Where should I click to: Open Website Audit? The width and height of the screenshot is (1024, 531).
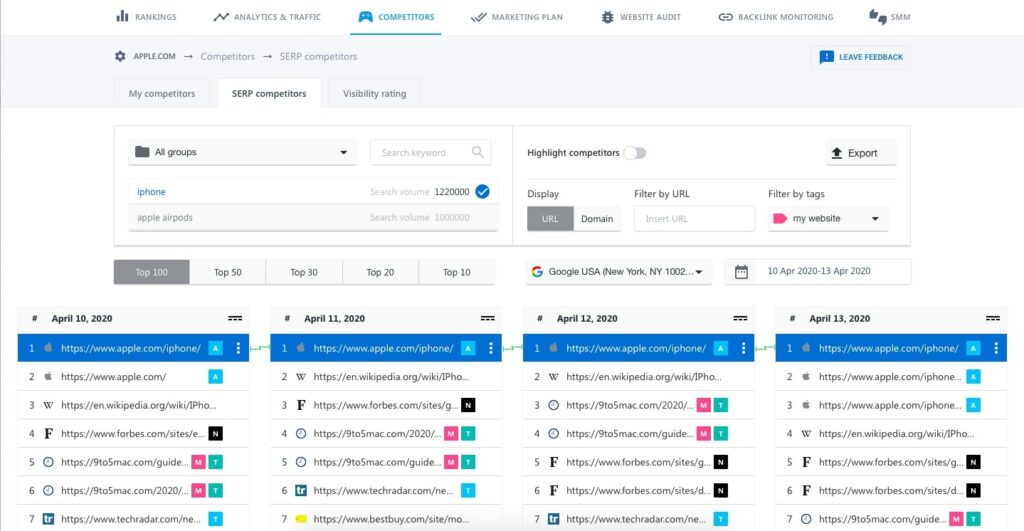641,17
